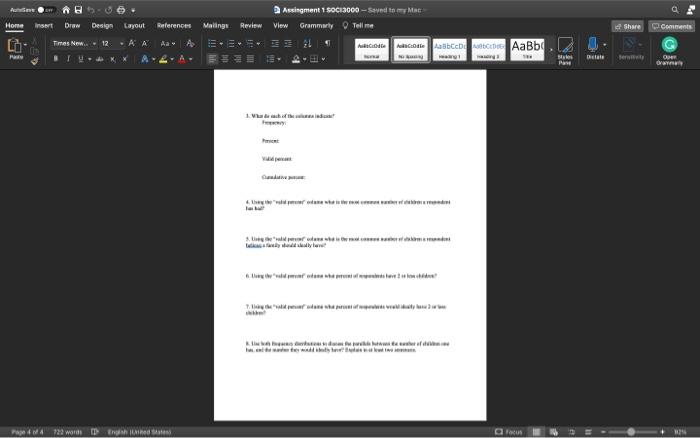Screen dimensions: 700x438
Task: Click the Redo icon in title bar
Action: click(x=108, y=10)
